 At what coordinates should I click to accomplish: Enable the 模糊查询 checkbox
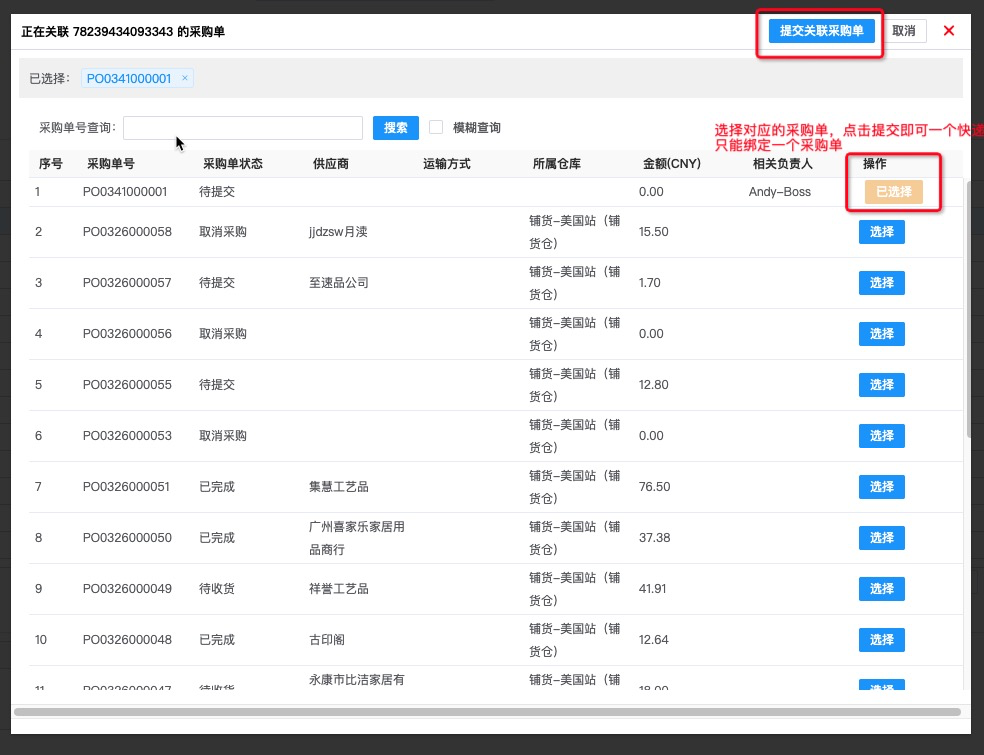pos(436,127)
